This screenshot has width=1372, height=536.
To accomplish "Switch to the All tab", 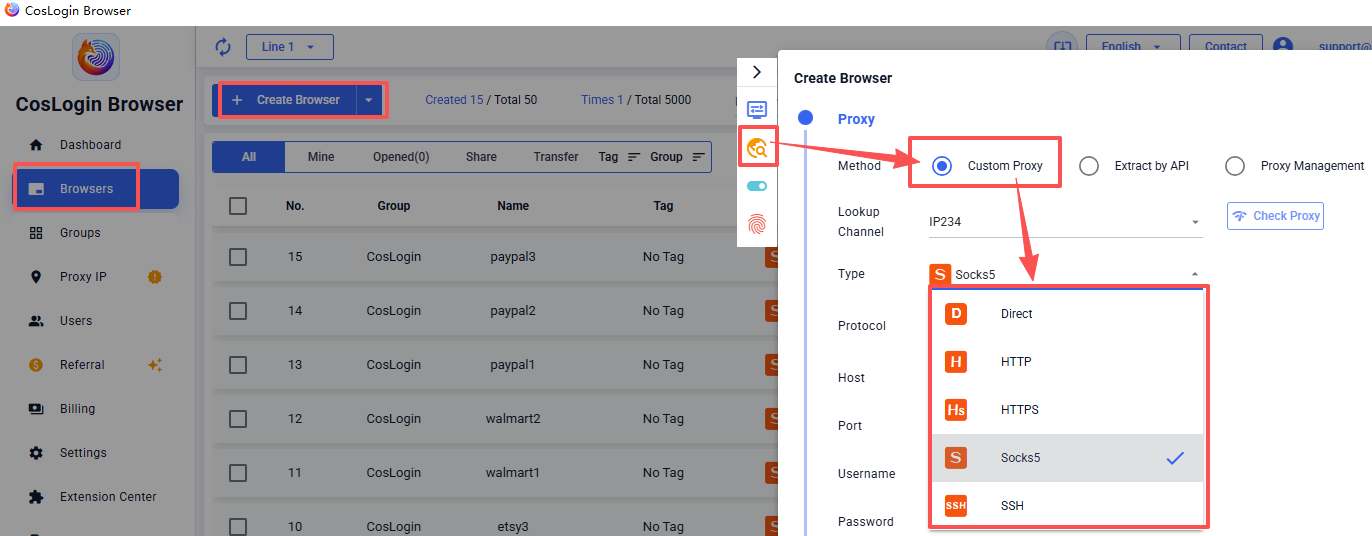I will pos(249,157).
